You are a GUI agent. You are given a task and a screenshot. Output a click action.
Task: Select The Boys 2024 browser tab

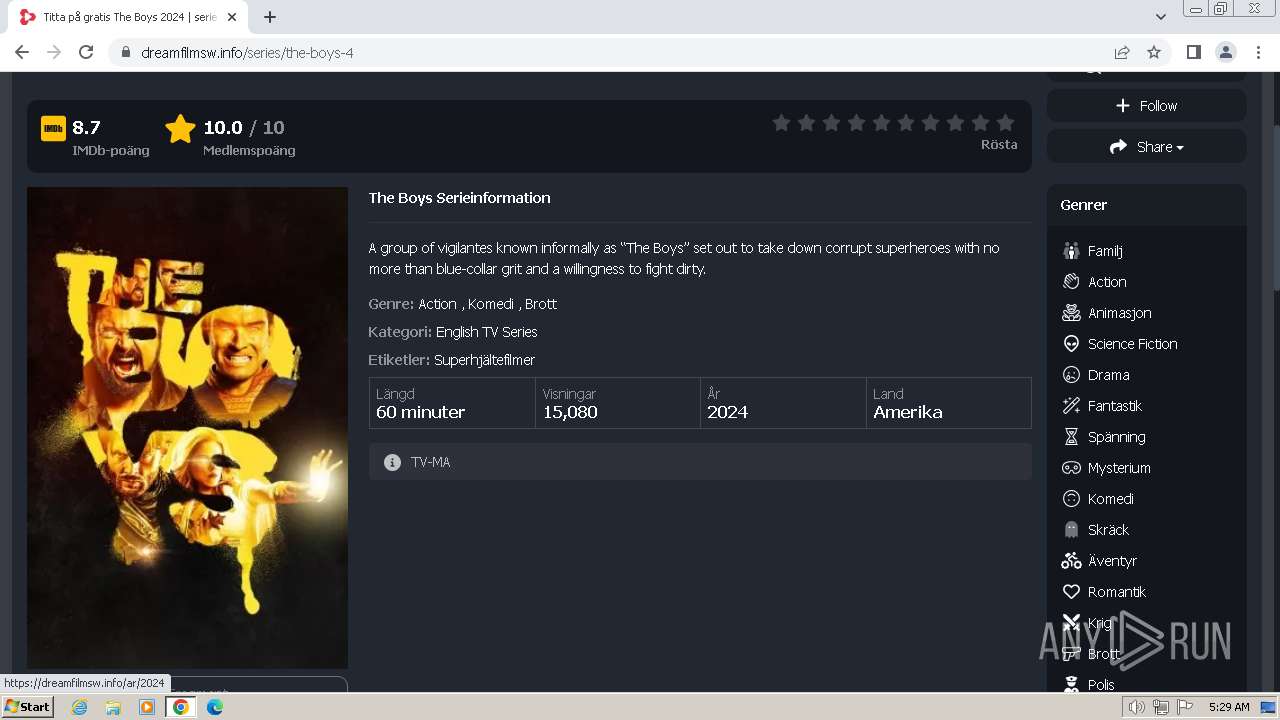(128, 17)
